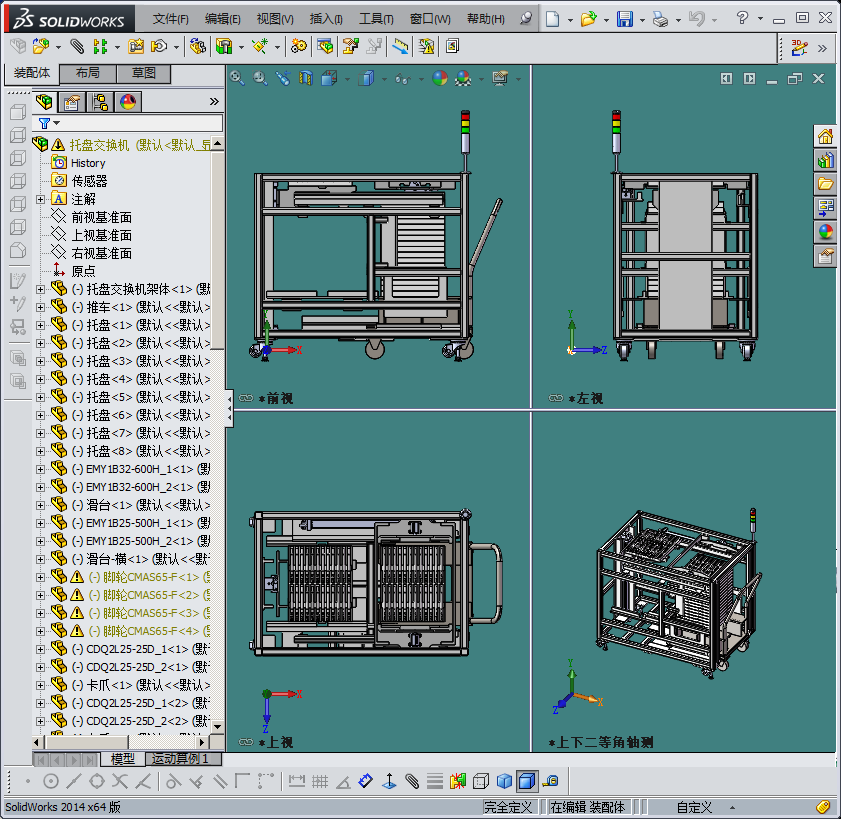Click the Save icon in the title toolbar

(x=624, y=19)
